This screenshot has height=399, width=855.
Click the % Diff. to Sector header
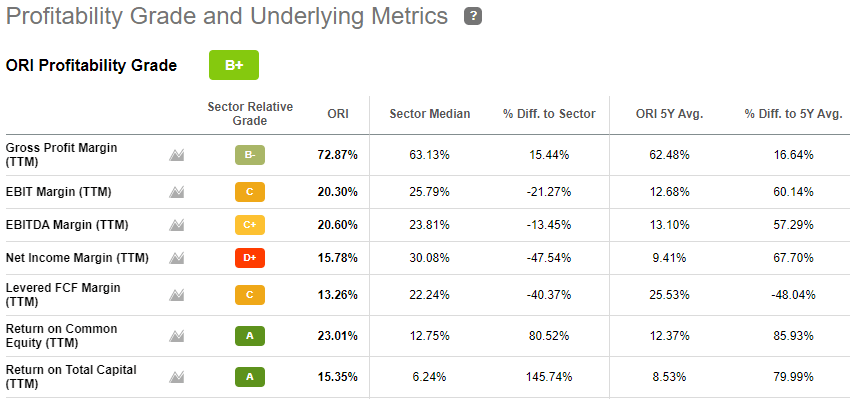(549, 114)
